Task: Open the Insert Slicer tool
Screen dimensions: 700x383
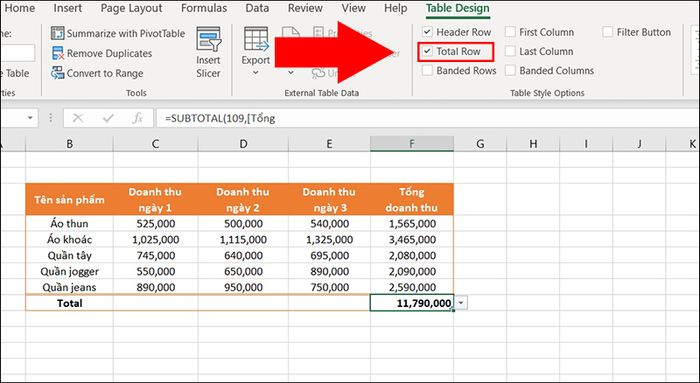Action: pos(208,53)
